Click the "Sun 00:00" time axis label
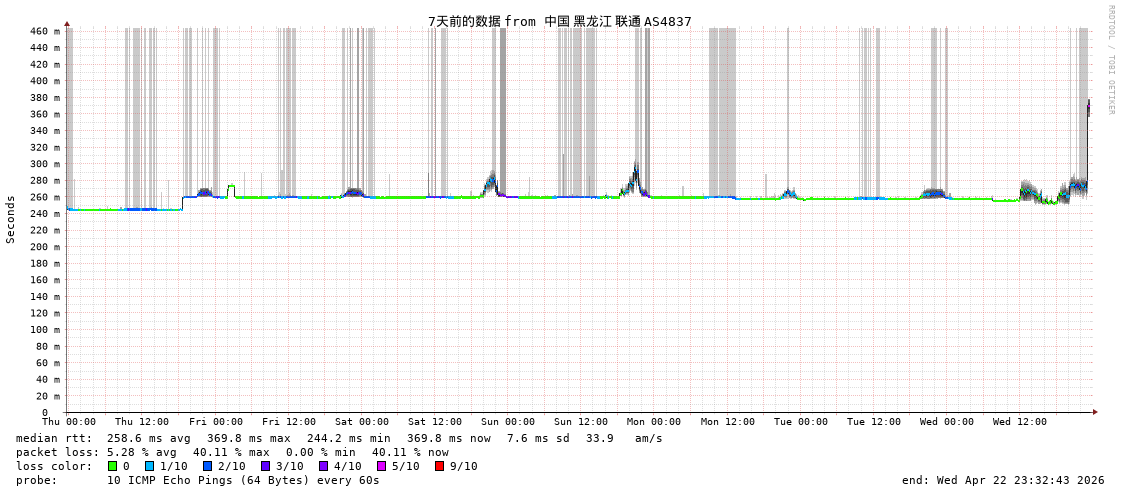This screenshot has height=494, width=1121. (508, 422)
